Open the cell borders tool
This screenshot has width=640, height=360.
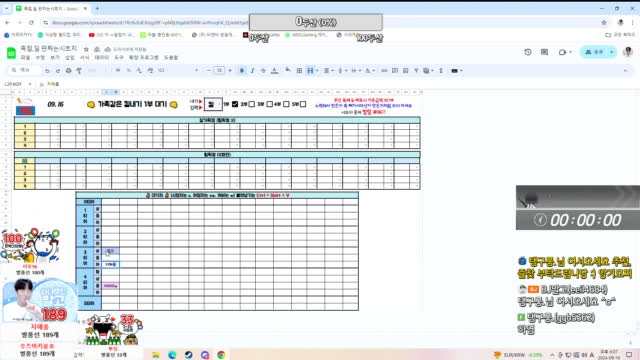click(x=299, y=71)
